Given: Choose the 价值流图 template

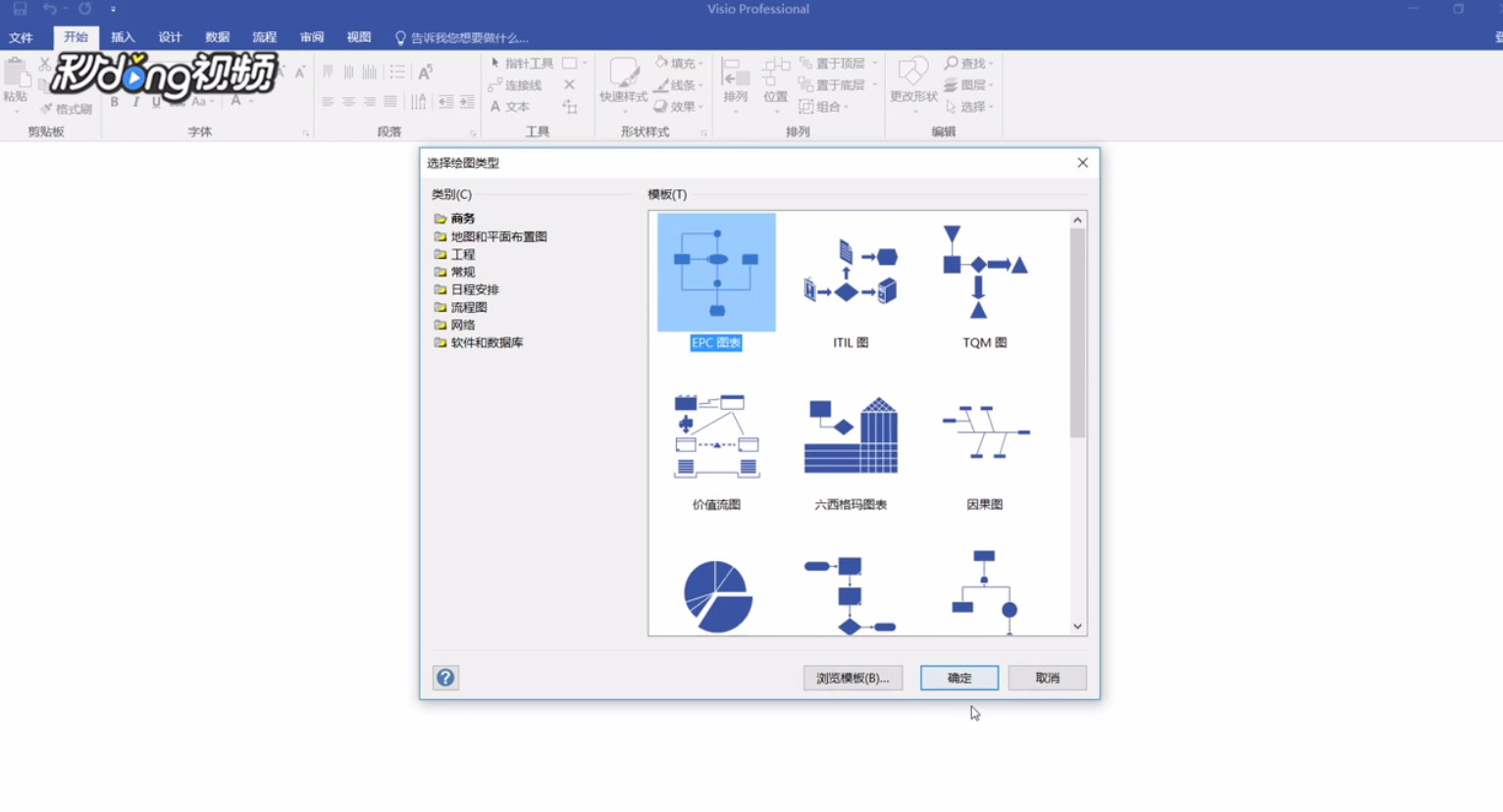Looking at the screenshot, I should (716, 436).
